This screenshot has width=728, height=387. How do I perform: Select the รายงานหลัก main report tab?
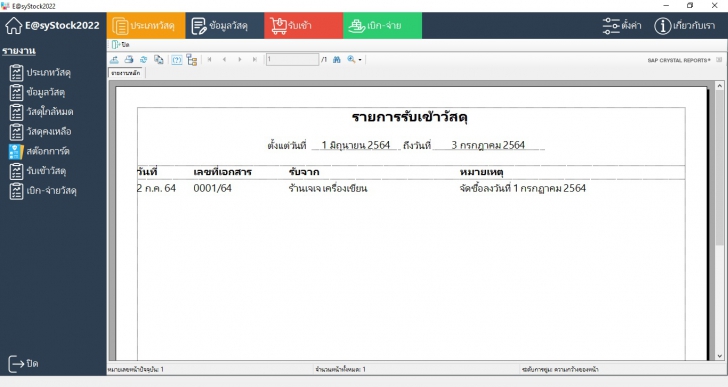coord(126,73)
